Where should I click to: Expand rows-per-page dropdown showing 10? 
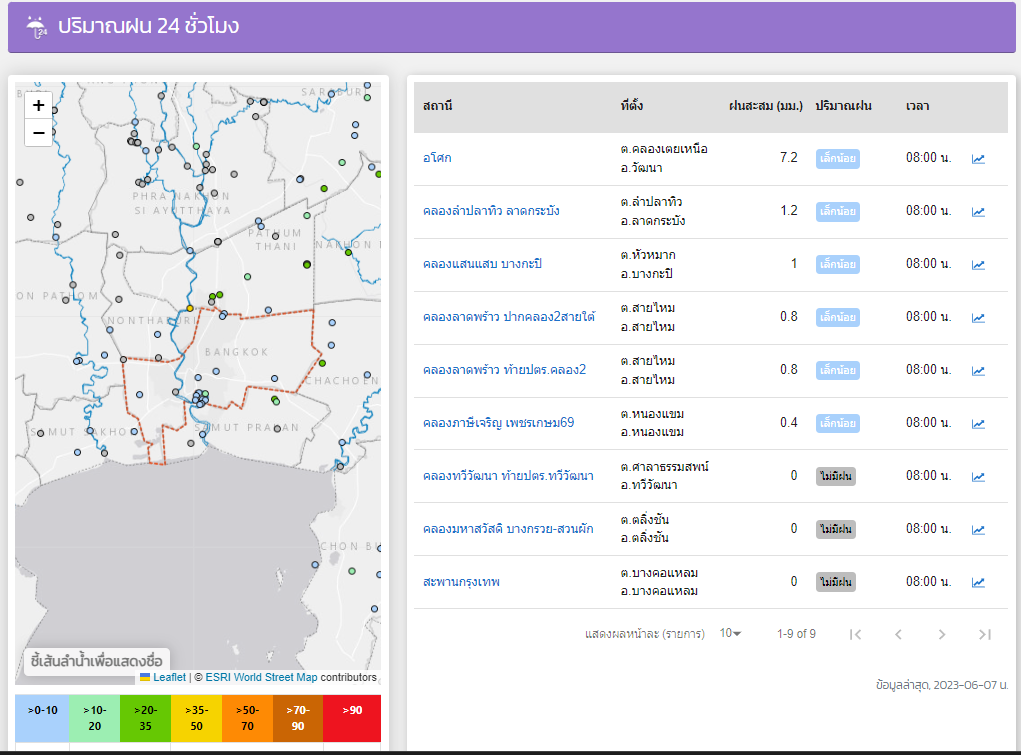[x=730, y=633]
